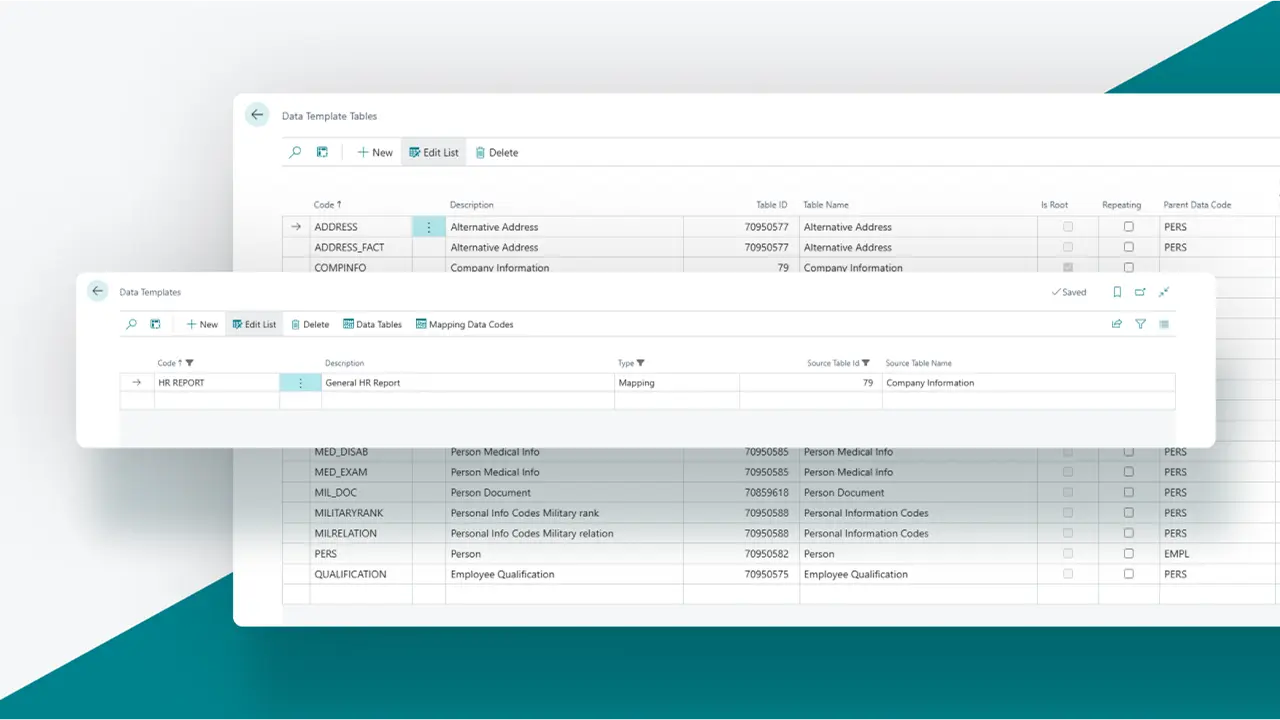
Task: Click the share to Excel icon
Action: (1117, 324)
